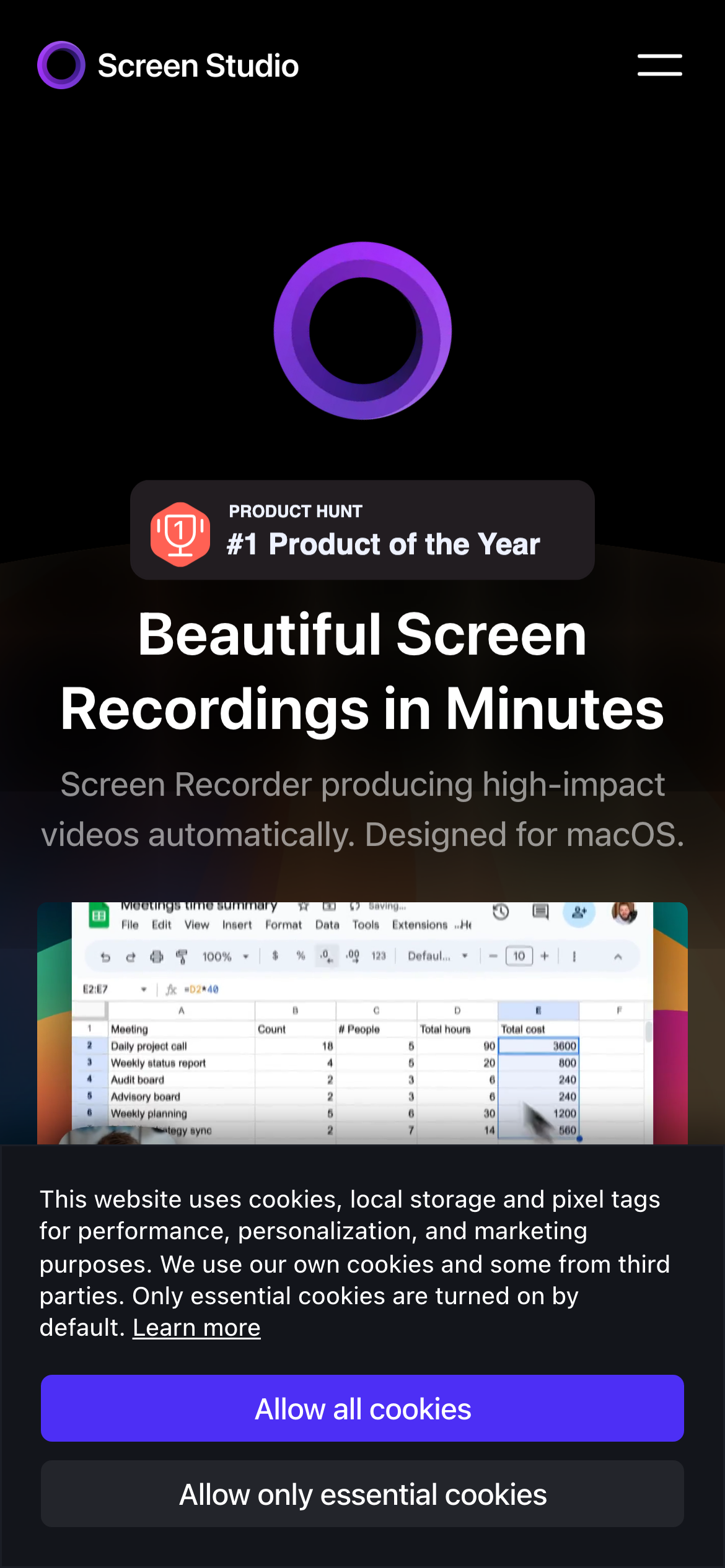
Task: Click Allow all cookies button
Action: pos(362,1409)
